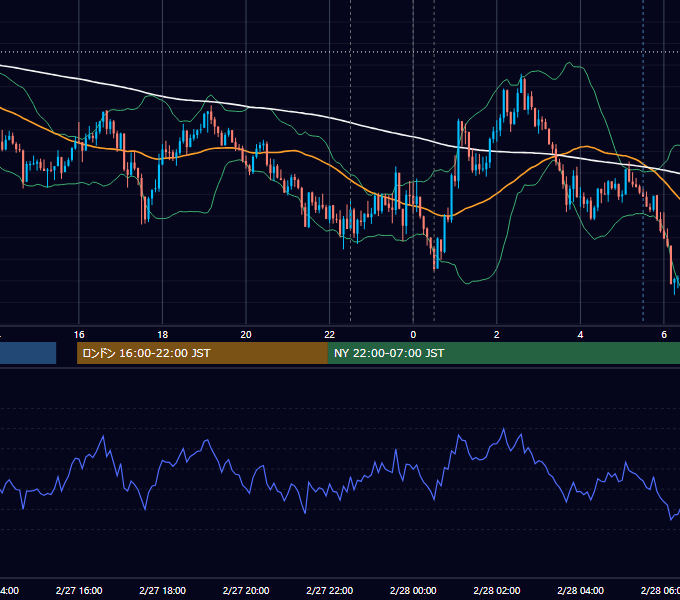Click the 2/28 00:00 date label
Screen dimensions: 680x600
click(x=413, y=590)
